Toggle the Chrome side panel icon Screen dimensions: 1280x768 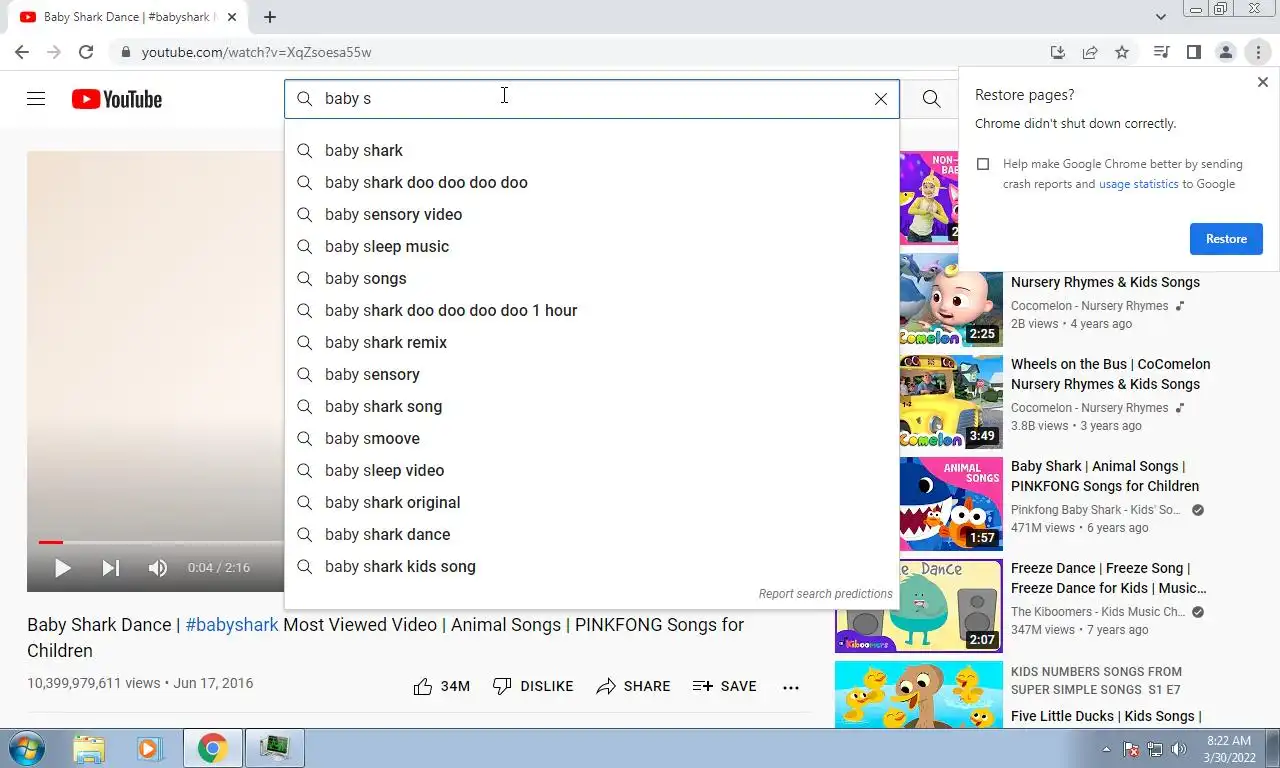(x=1193, y=52)
